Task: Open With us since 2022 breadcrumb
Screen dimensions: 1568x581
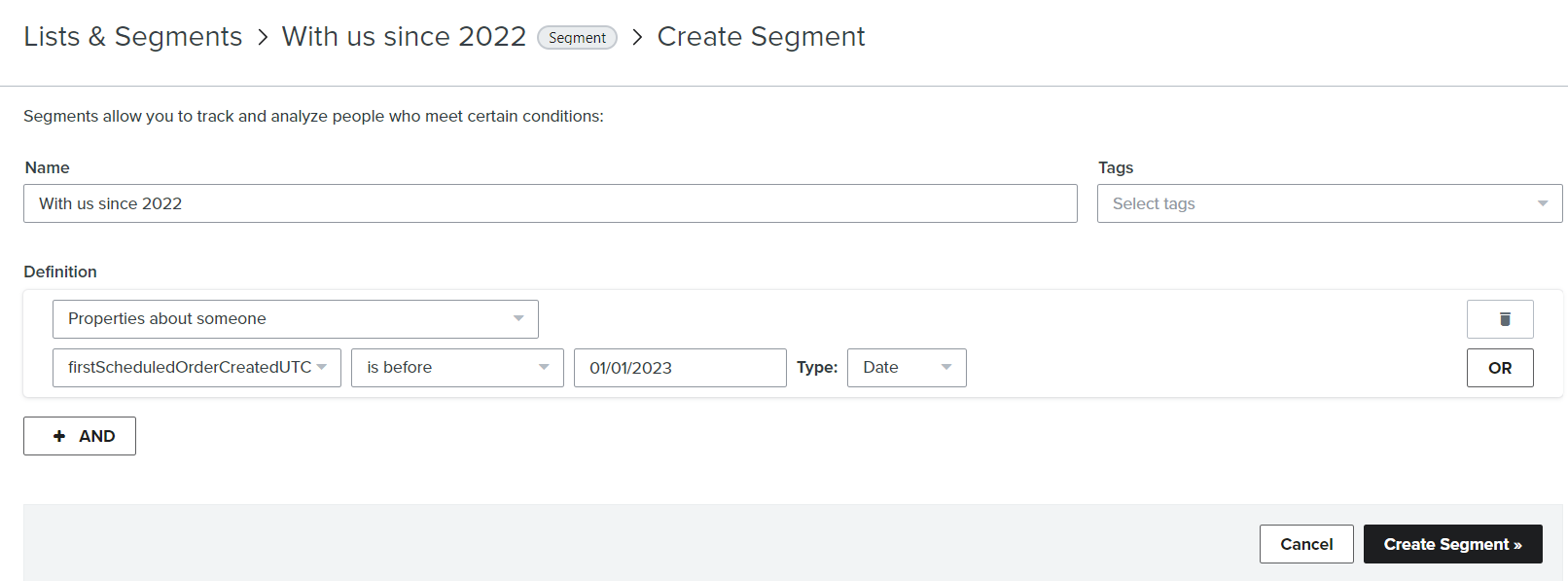Action: point(404,37)
